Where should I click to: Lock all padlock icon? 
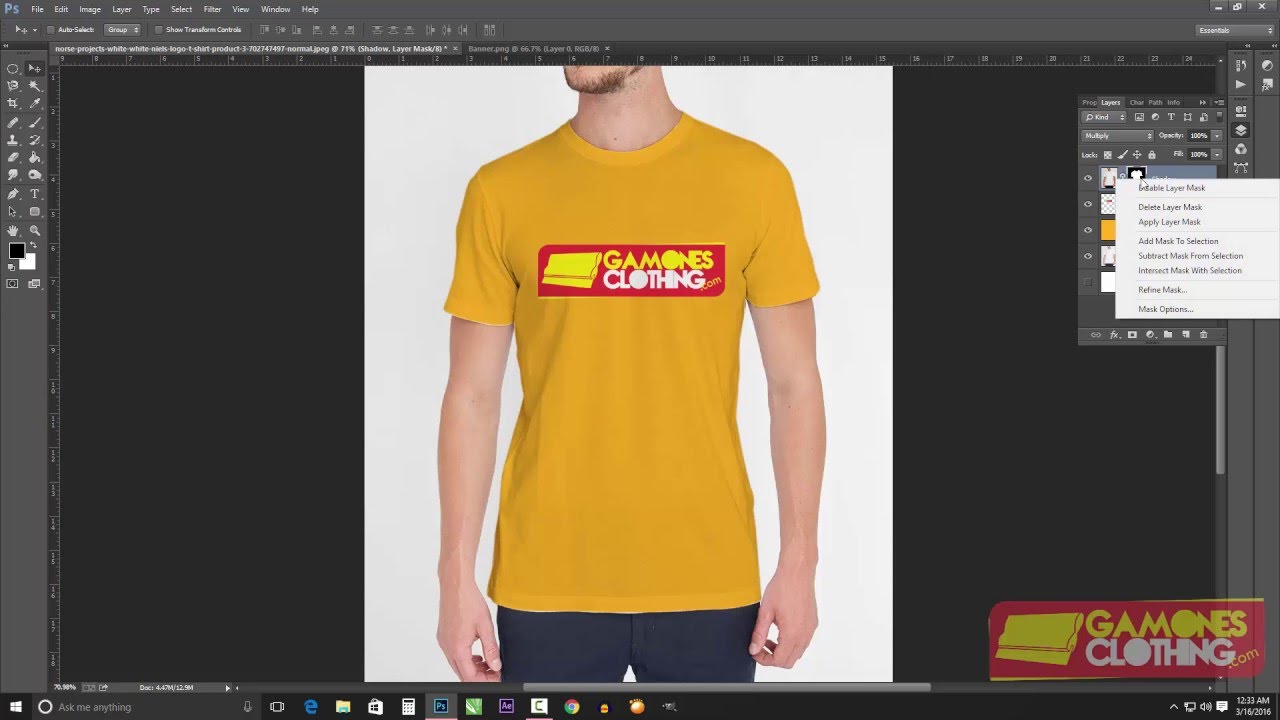1151,155
